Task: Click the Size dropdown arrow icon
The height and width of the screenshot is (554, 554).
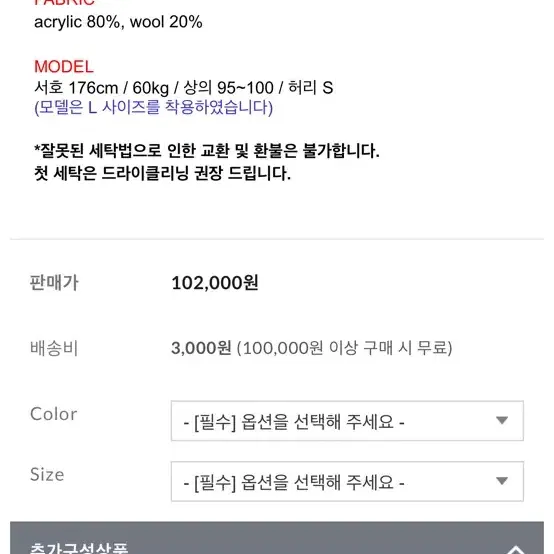Action: (502, 481)
